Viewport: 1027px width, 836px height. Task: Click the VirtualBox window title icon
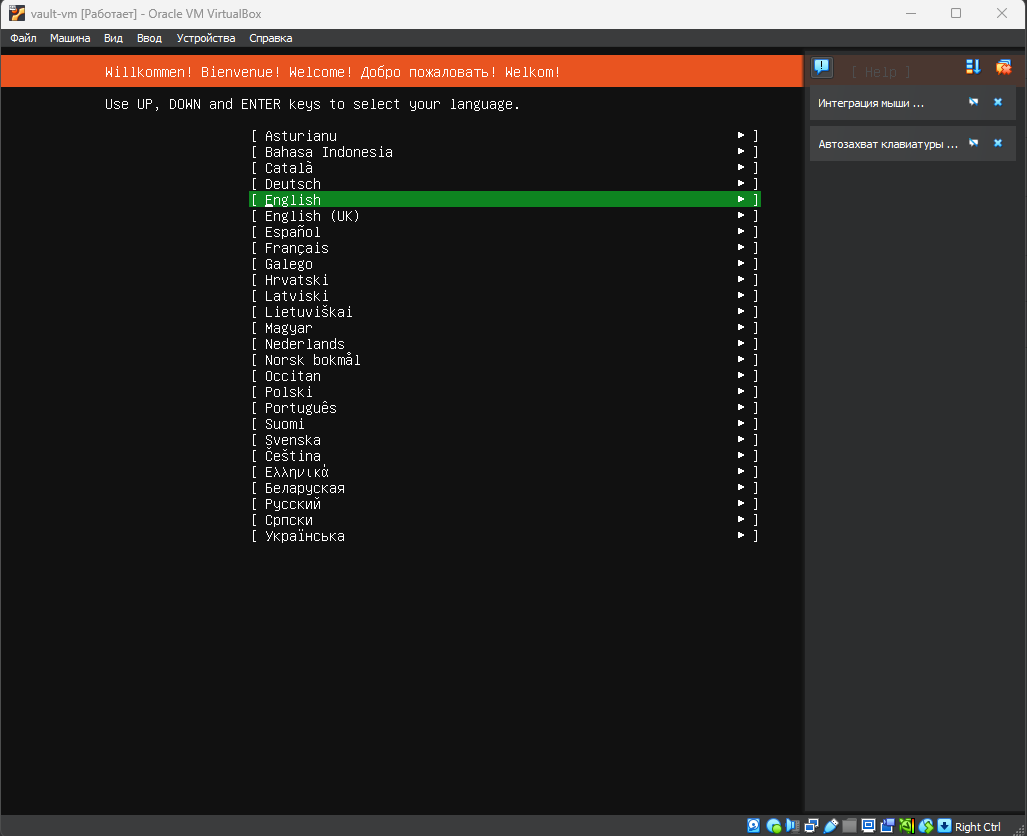point(16,13)
